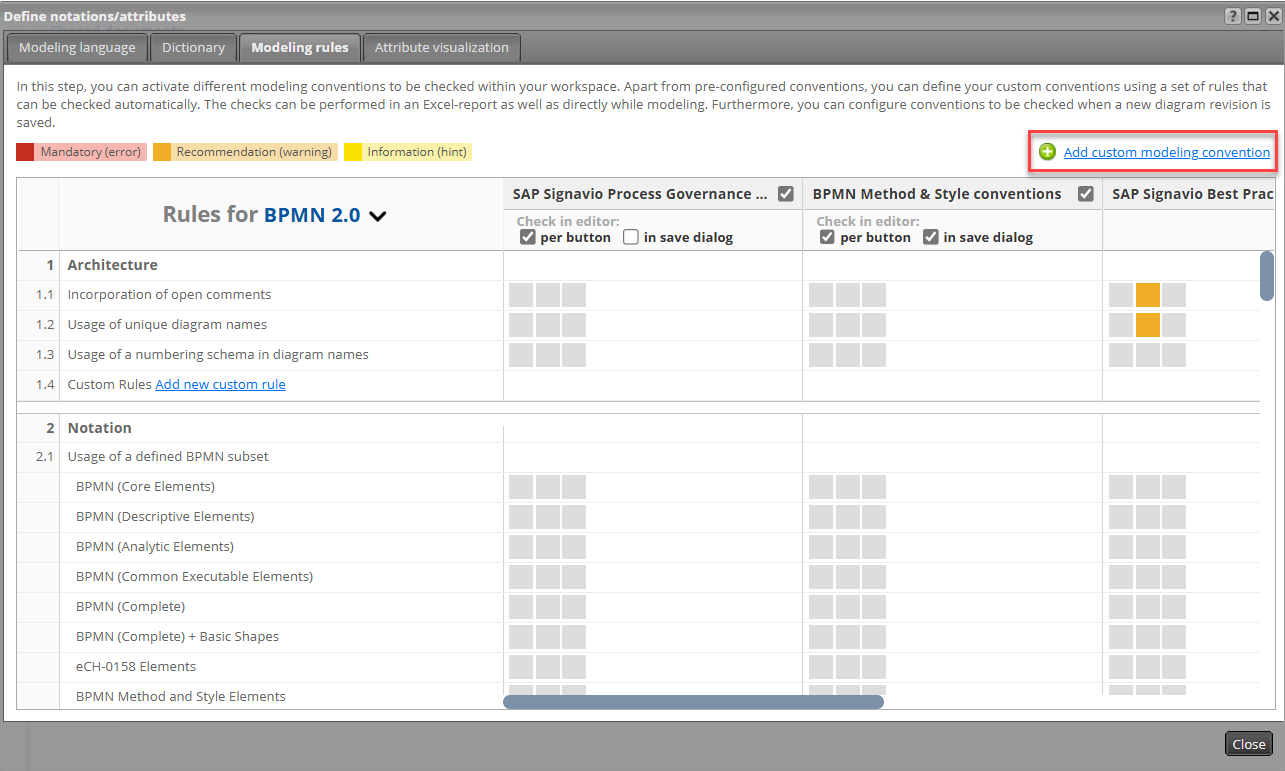Select the 'BPMN (Common Executable Elements)' row label
The image size is (1285, 771).
point(194,577)
